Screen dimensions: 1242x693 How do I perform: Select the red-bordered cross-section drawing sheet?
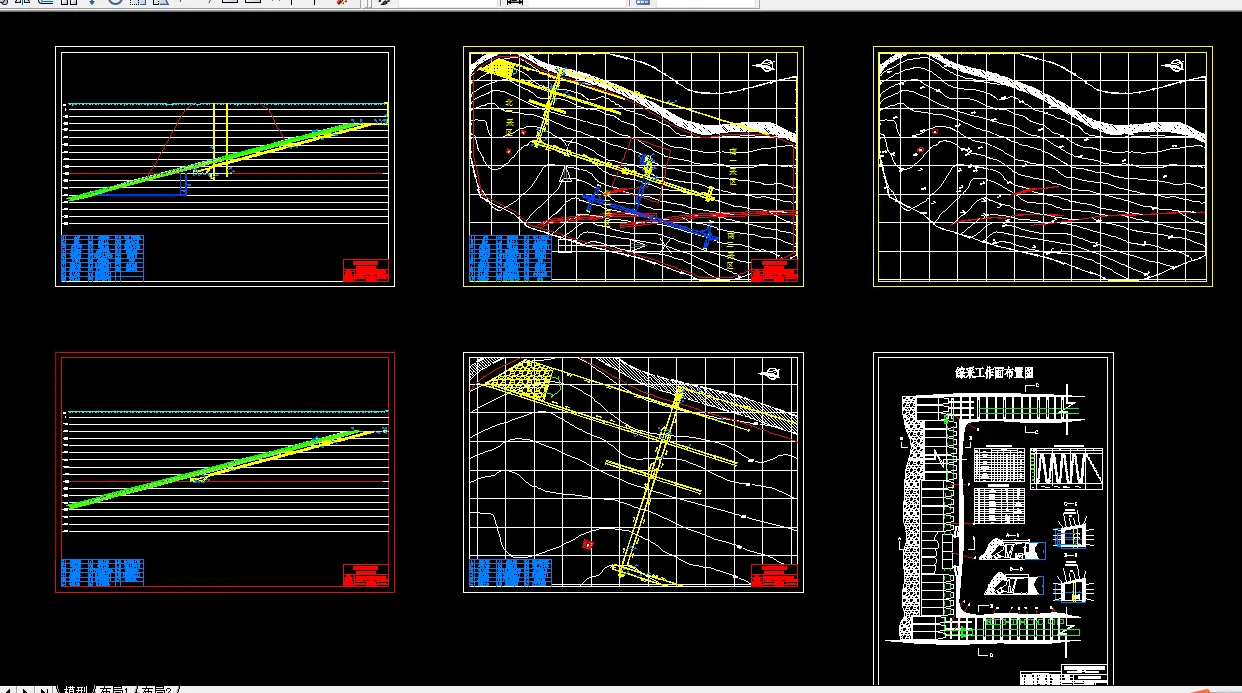(x=225, y=472)
